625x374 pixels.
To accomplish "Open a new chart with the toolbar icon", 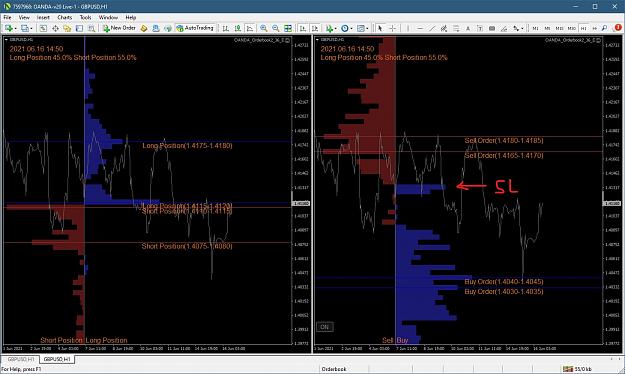I will pyautogui.click(x=8, y=28).
